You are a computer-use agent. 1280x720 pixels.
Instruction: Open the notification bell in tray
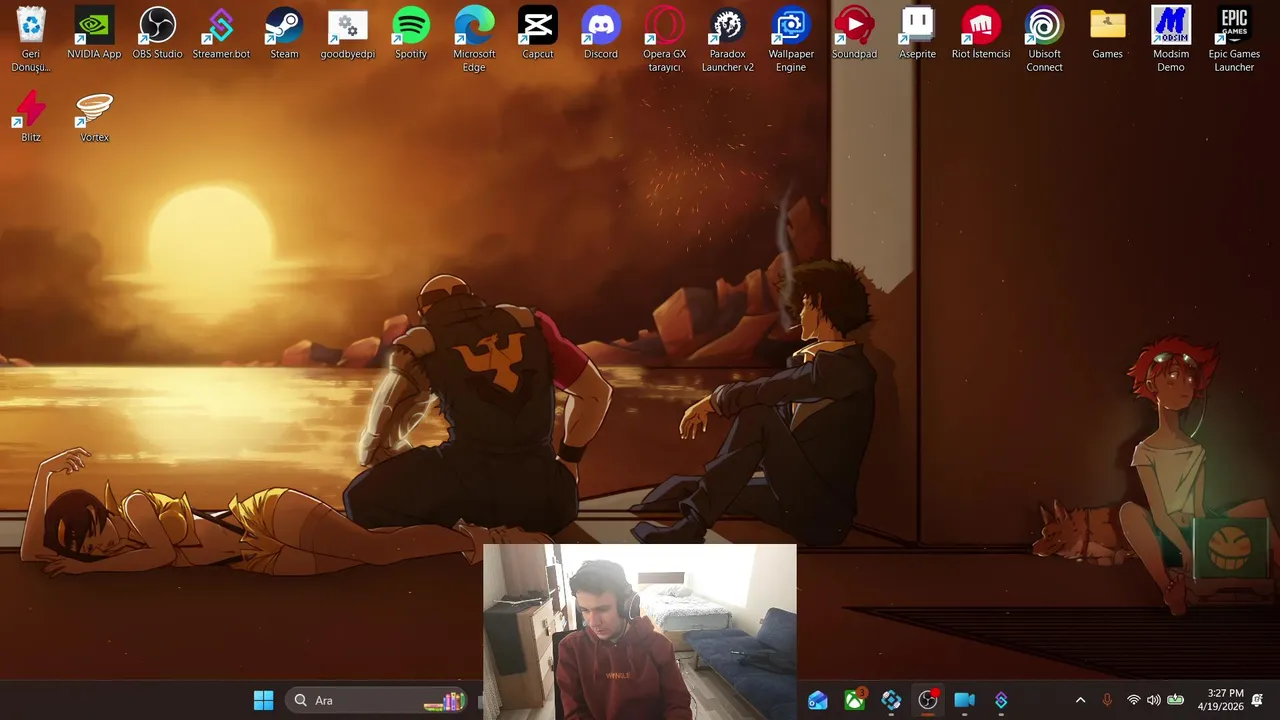(1258, 700)
